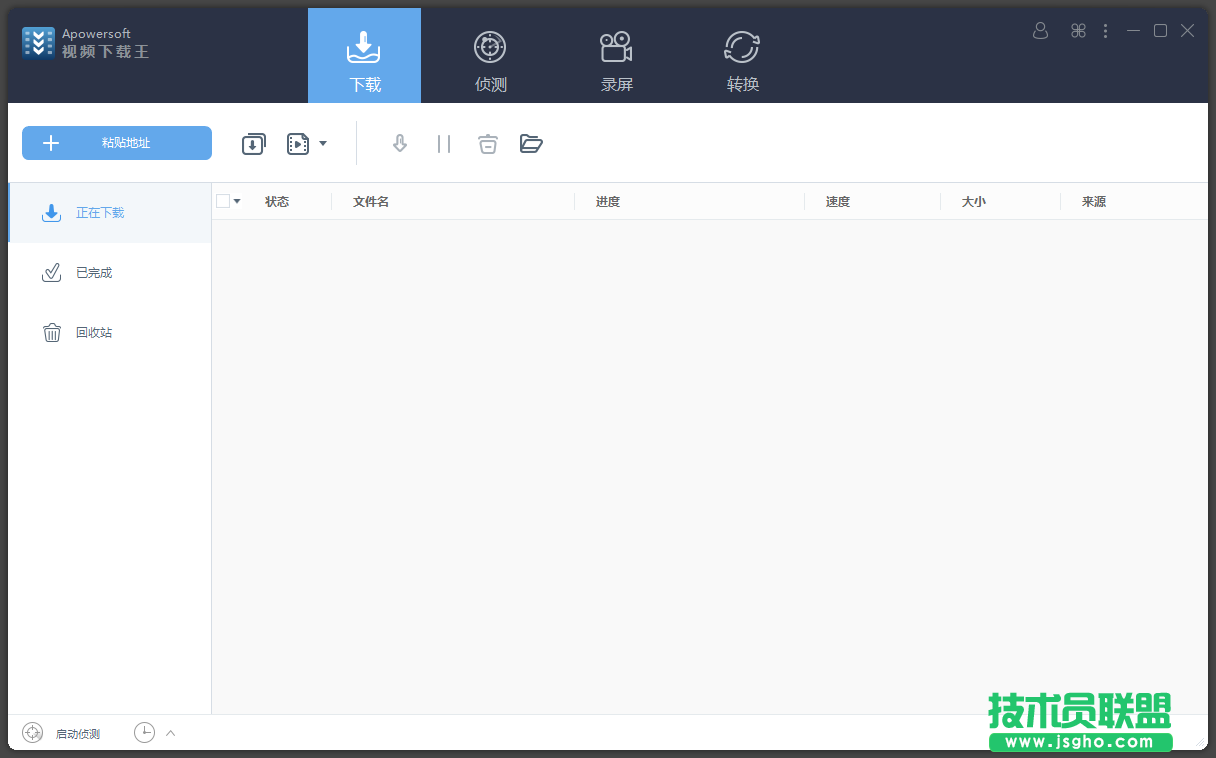
Task: Expand the up chevron beside the clock
Action: (170, 733)
